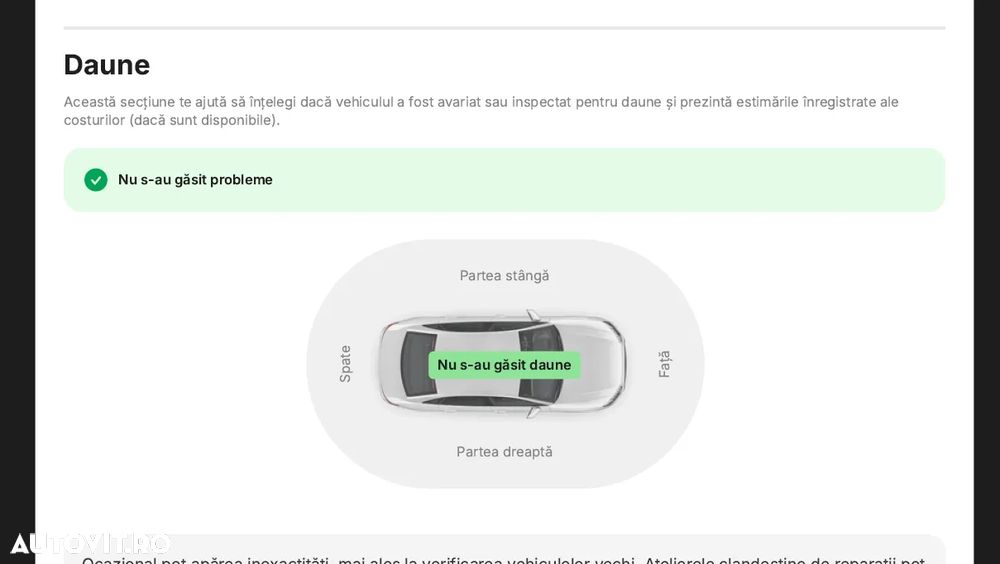
Task: Select the 'Partea stângă' label
Action: click(504, 275)
